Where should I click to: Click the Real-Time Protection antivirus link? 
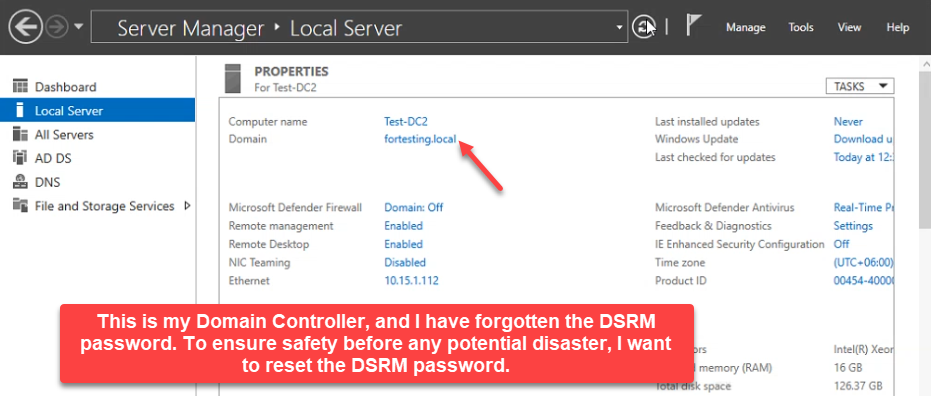pyautogui.click(x=863, y=207)
